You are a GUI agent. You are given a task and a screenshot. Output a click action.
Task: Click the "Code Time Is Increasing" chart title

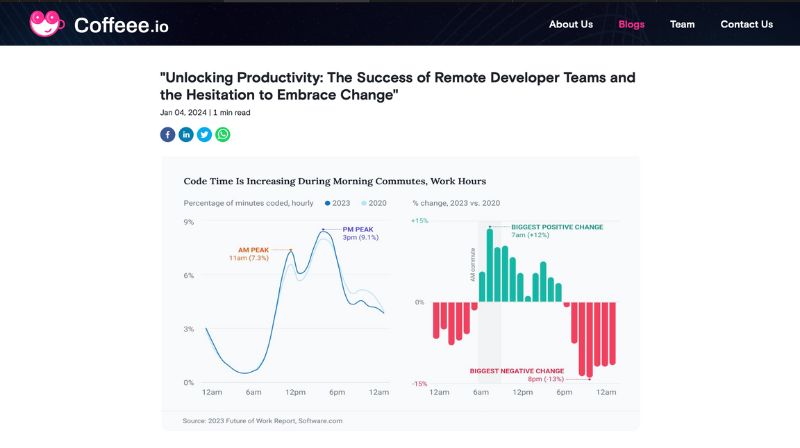(x=334, y=181)
